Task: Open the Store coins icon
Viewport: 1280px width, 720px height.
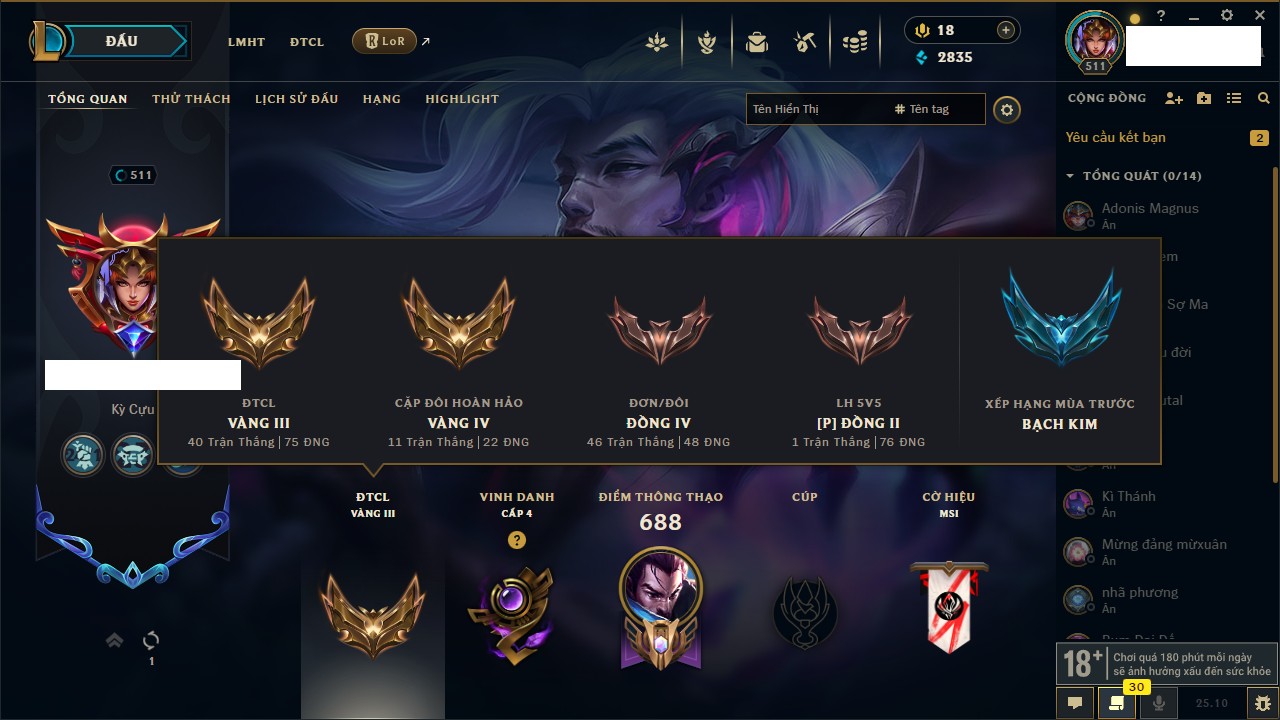Action: pos(854,42)
